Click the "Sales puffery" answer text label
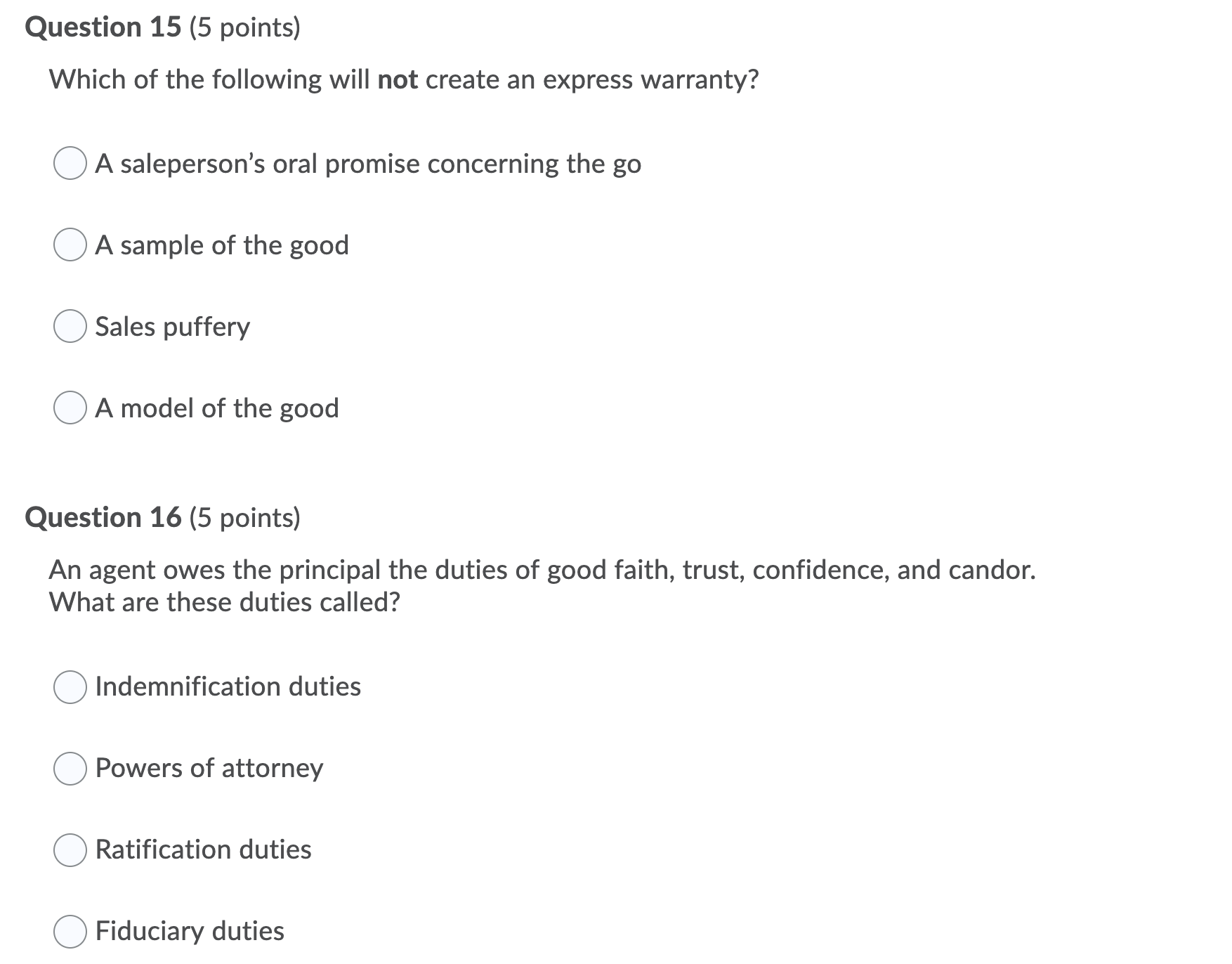The height and width of the screenshot is (964, 1232). [171, 327]
